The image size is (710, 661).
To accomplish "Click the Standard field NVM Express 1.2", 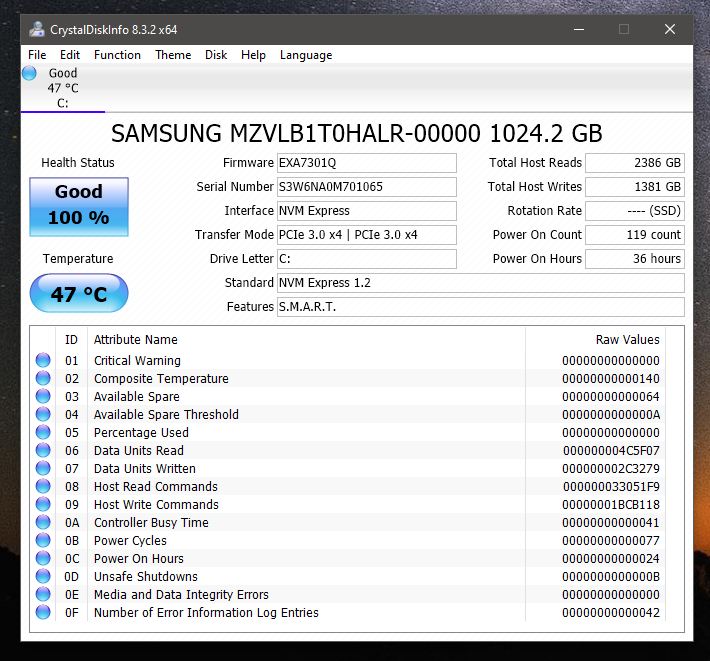I will pos(481,283).
